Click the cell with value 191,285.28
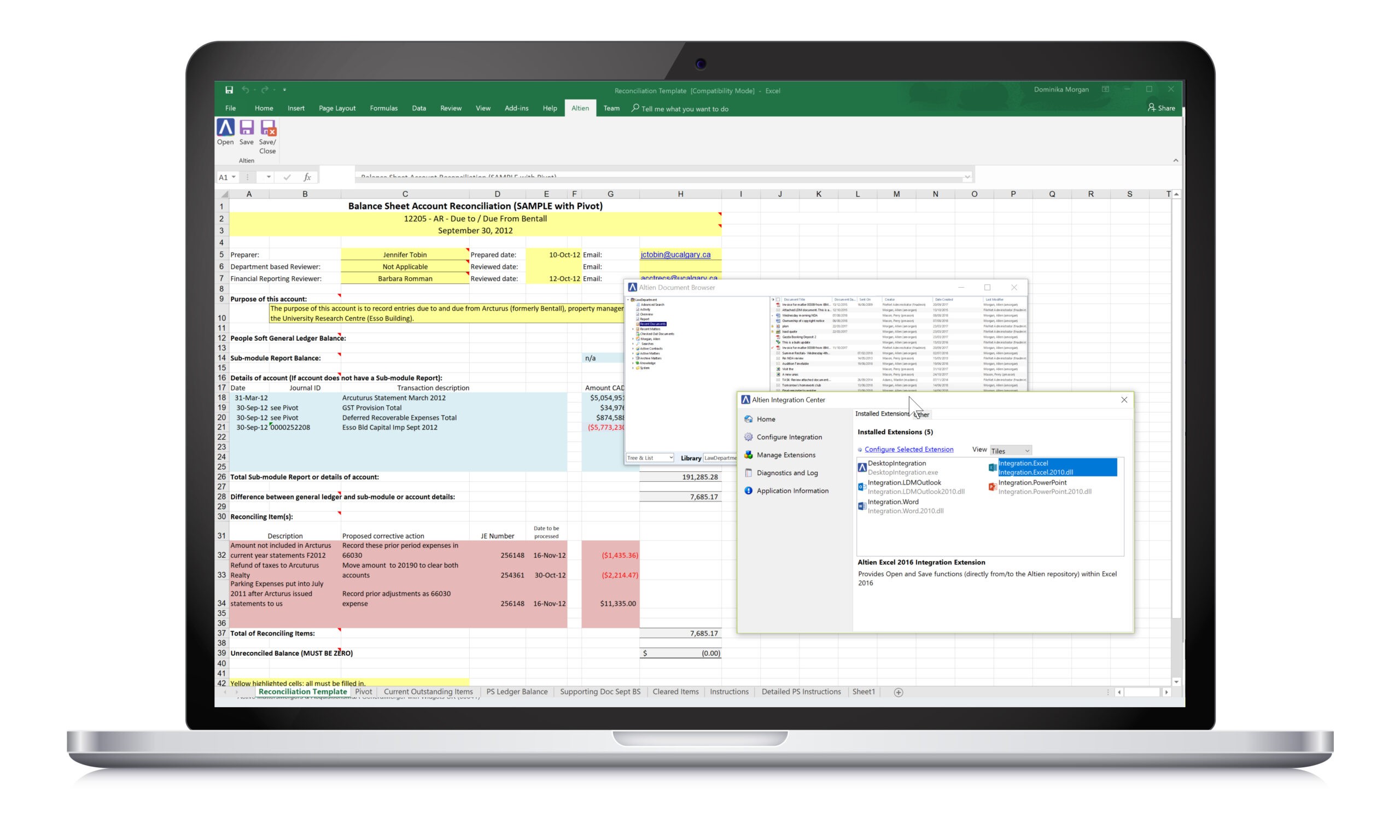 tap(680, 477)
